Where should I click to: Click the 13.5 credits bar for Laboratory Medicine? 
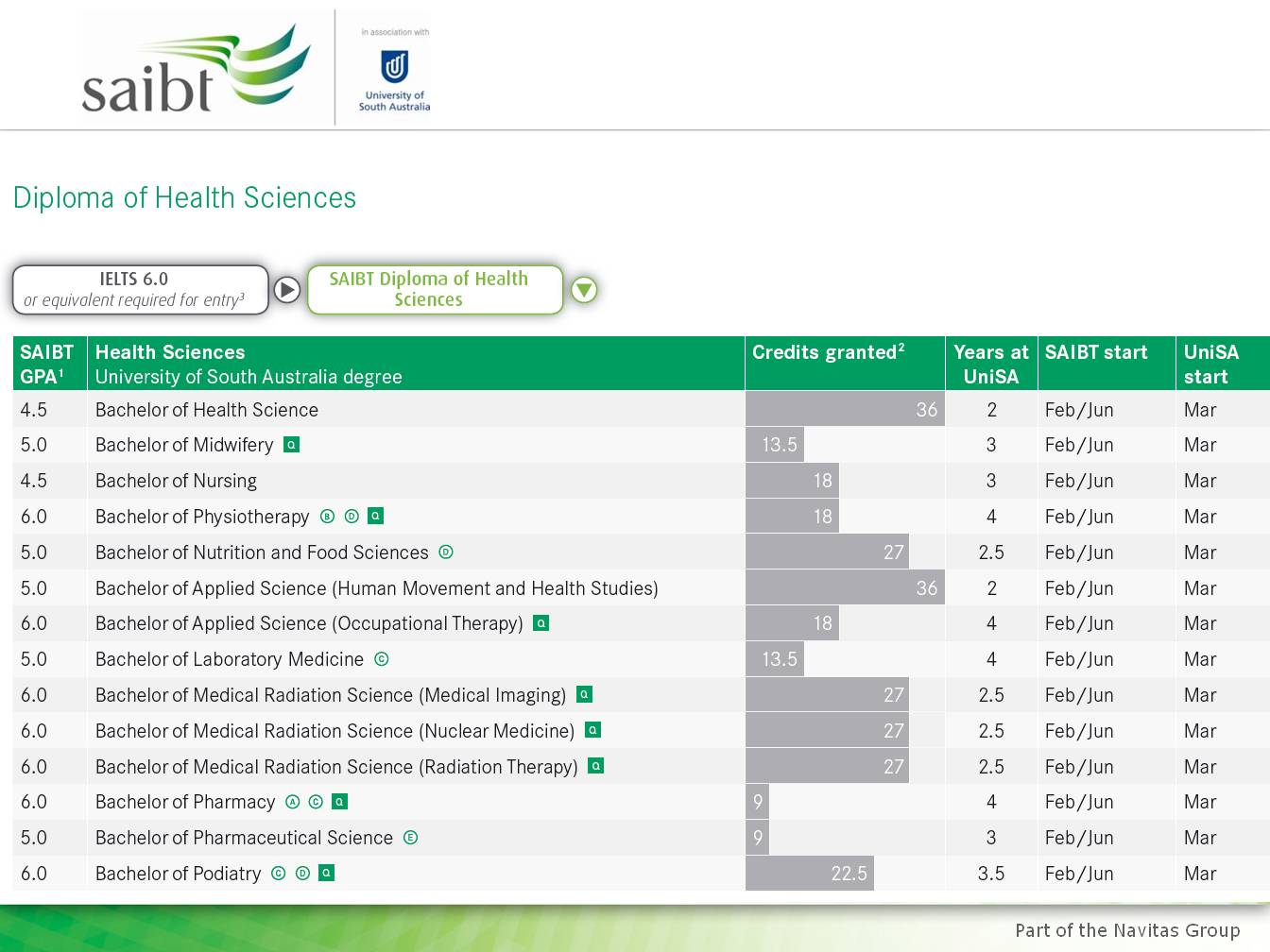click(x=775, y=659)
